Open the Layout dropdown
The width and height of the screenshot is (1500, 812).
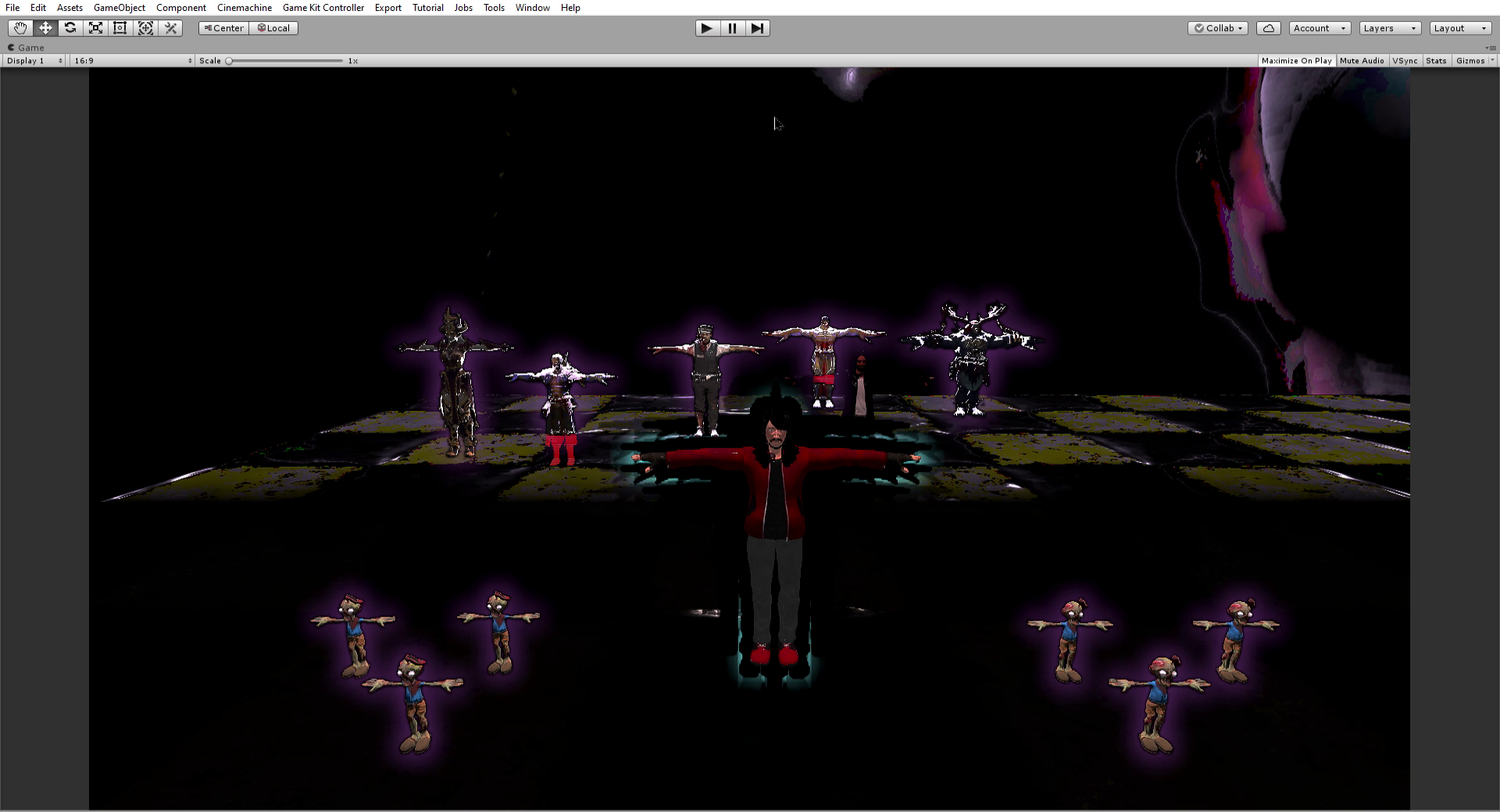click(x=1459, y=28)
